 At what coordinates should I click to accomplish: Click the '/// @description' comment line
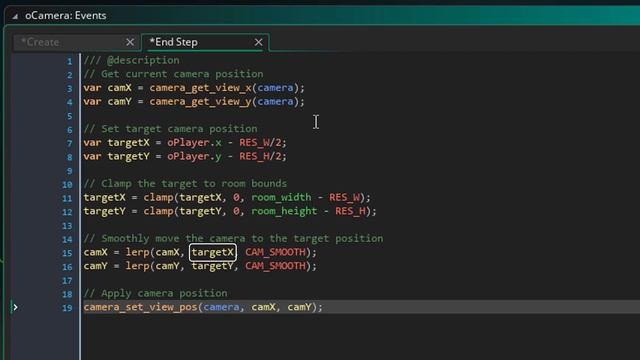coord(131,60)
